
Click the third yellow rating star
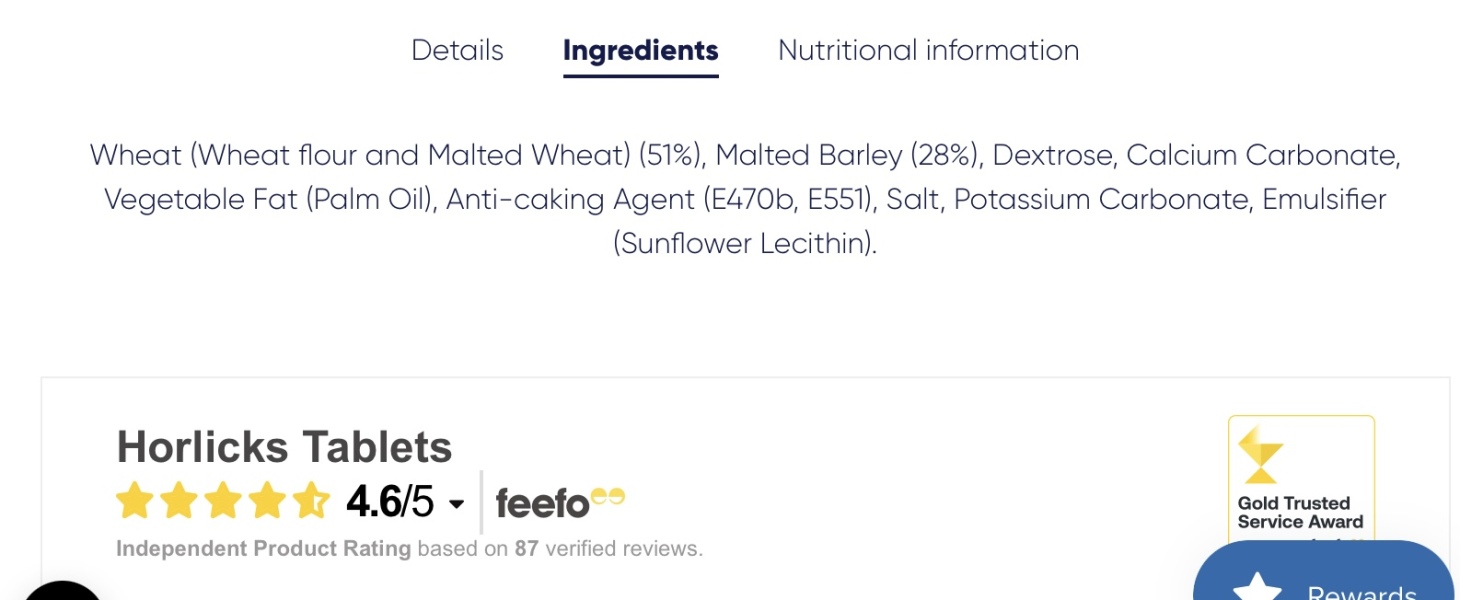(x=223, y=501)
